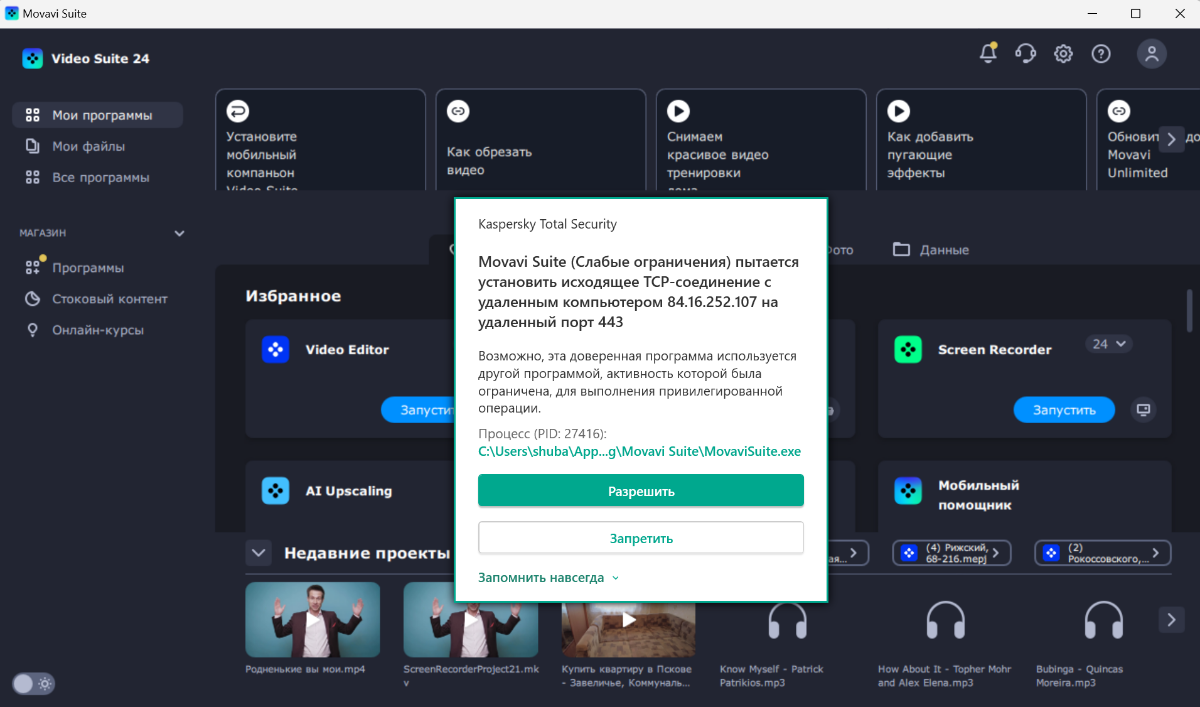Open ScreenRecorderProject21 thumbnail
Screen dimensions: 1200x707
click(x=471, y=620)
